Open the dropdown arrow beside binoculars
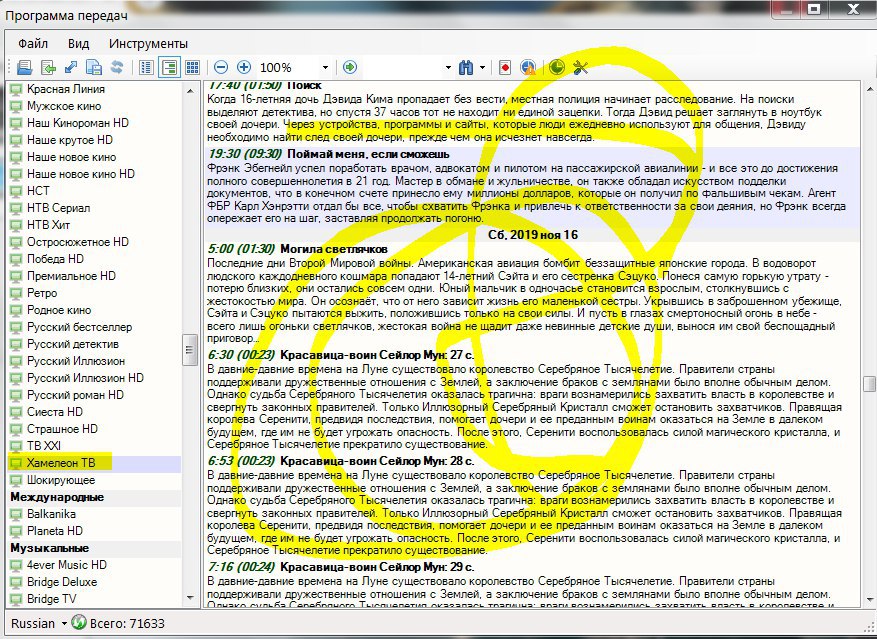 (482, 68)
